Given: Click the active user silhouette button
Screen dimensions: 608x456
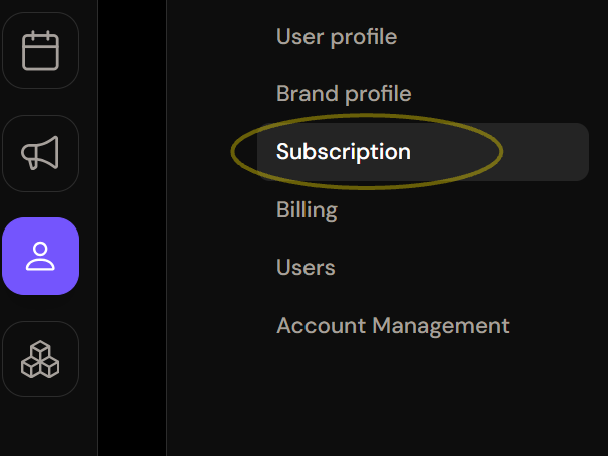Looking at the screenshot, I should pyautogui.click(x=40, y=256).
